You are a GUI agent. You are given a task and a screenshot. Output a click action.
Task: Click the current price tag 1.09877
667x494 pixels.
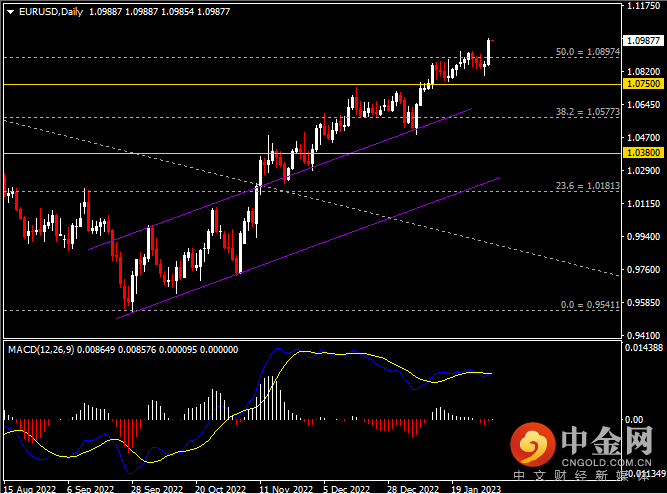tap(641, 41)
